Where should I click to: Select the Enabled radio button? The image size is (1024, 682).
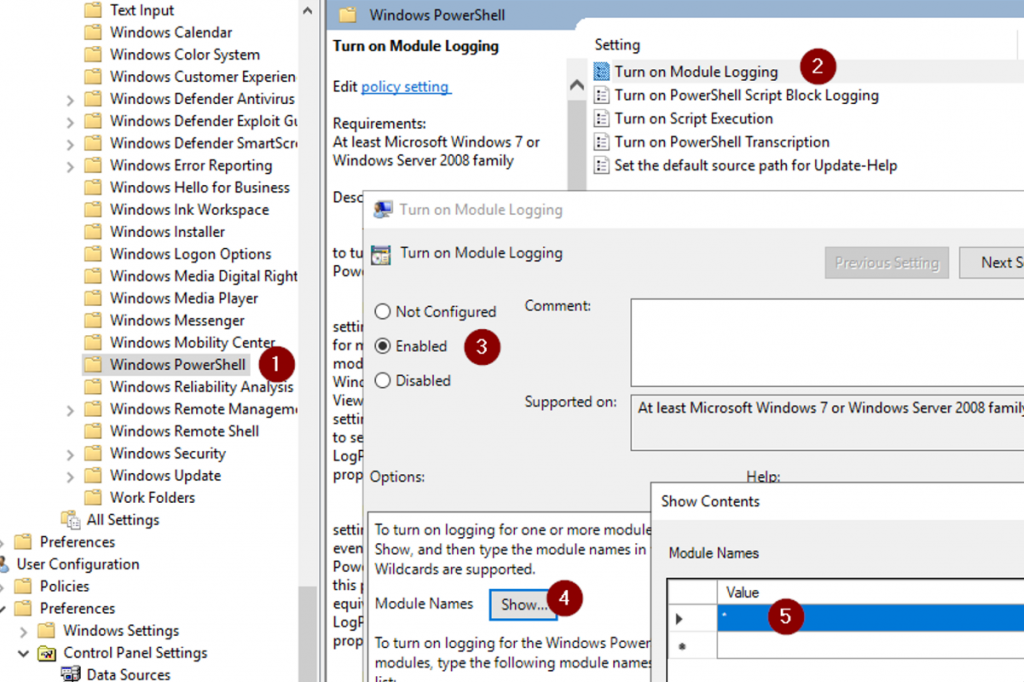383,346
